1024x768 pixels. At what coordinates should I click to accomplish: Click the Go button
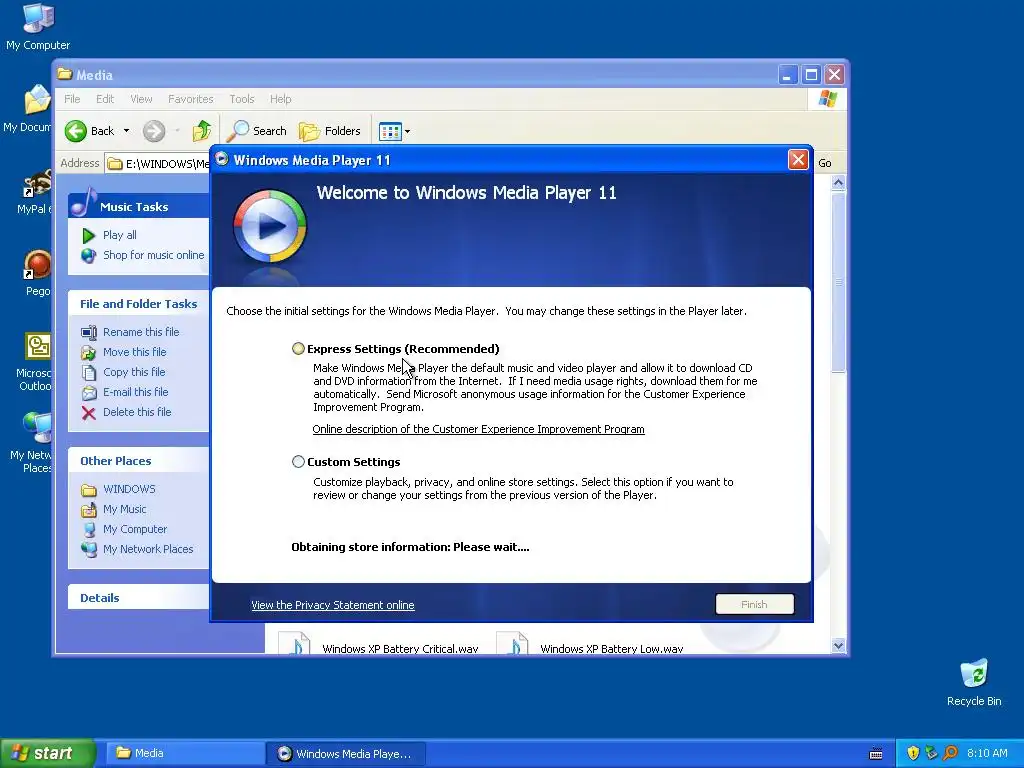(x=825, y=163)
